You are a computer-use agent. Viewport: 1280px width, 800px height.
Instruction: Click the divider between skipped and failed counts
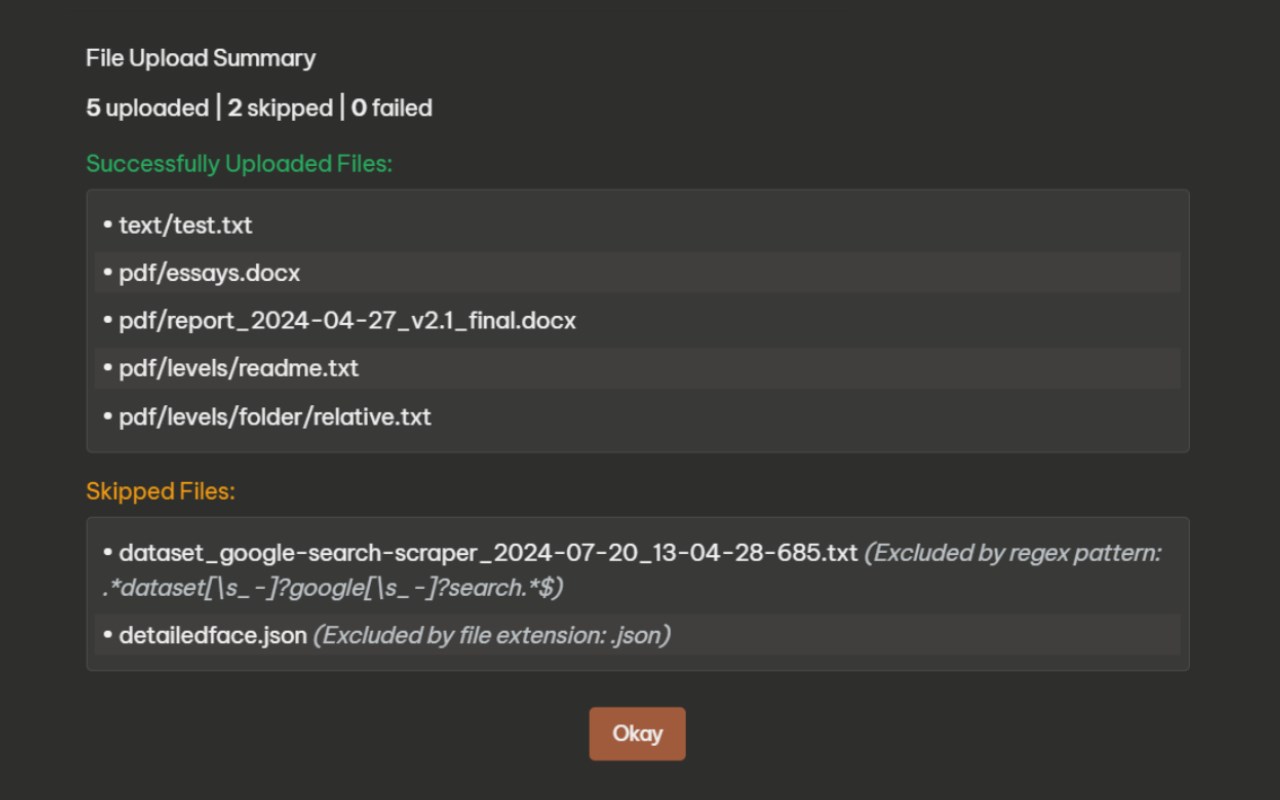tap(342, 107)
